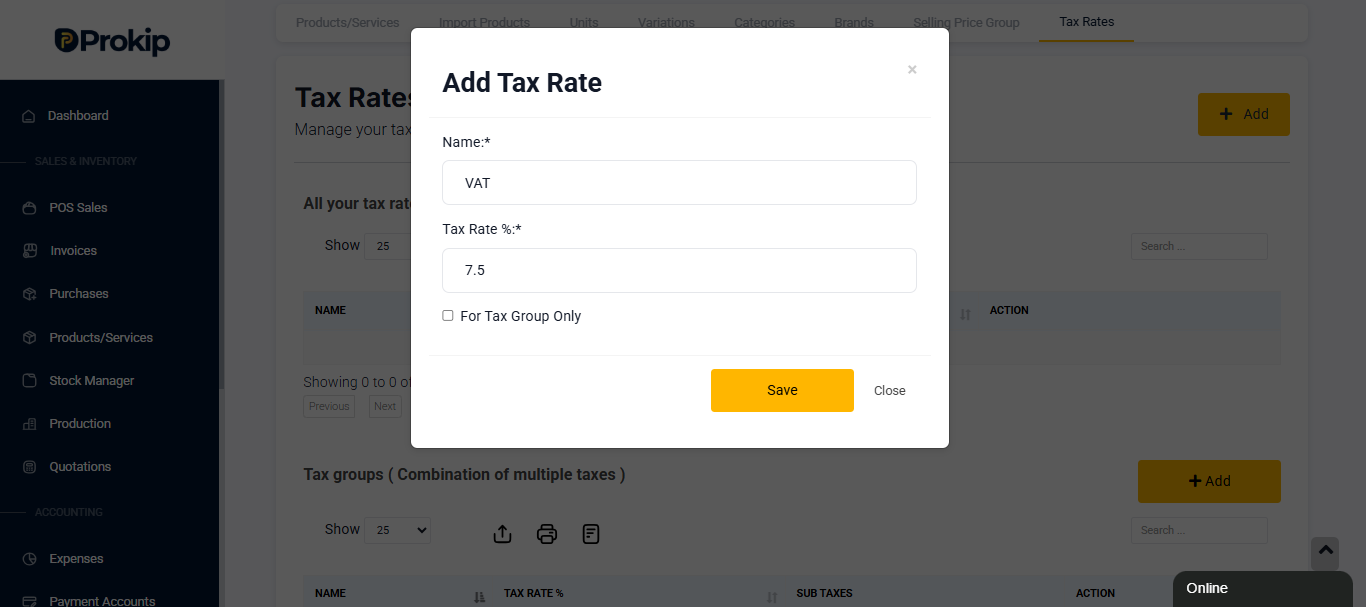Image resolution: width=1366 pixels, height=607 pixels.
Task: Switch to the Selling Price Group tab
Action: point(966,22)
